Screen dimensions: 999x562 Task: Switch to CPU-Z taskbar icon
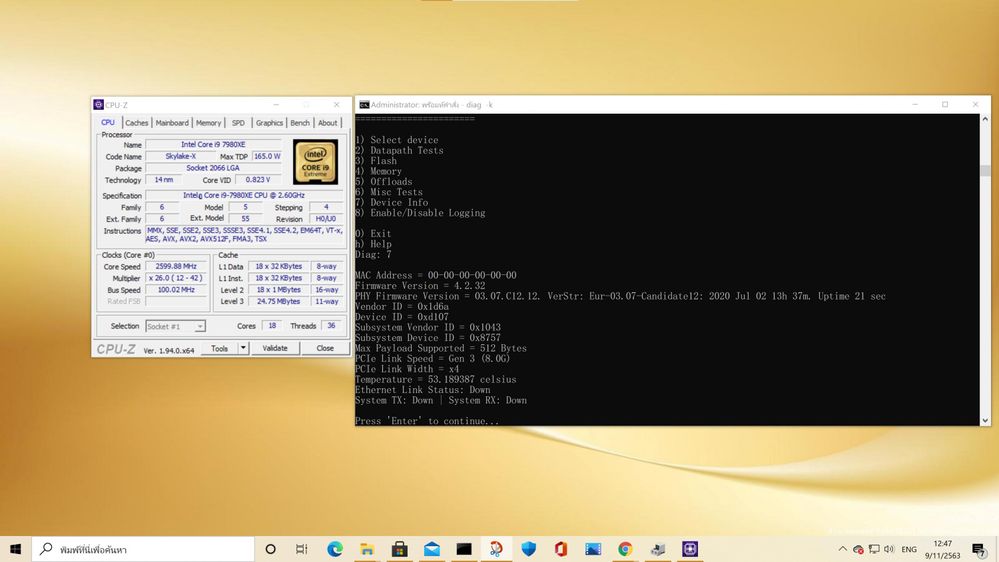pyautogui.click(x=690, y=549)
